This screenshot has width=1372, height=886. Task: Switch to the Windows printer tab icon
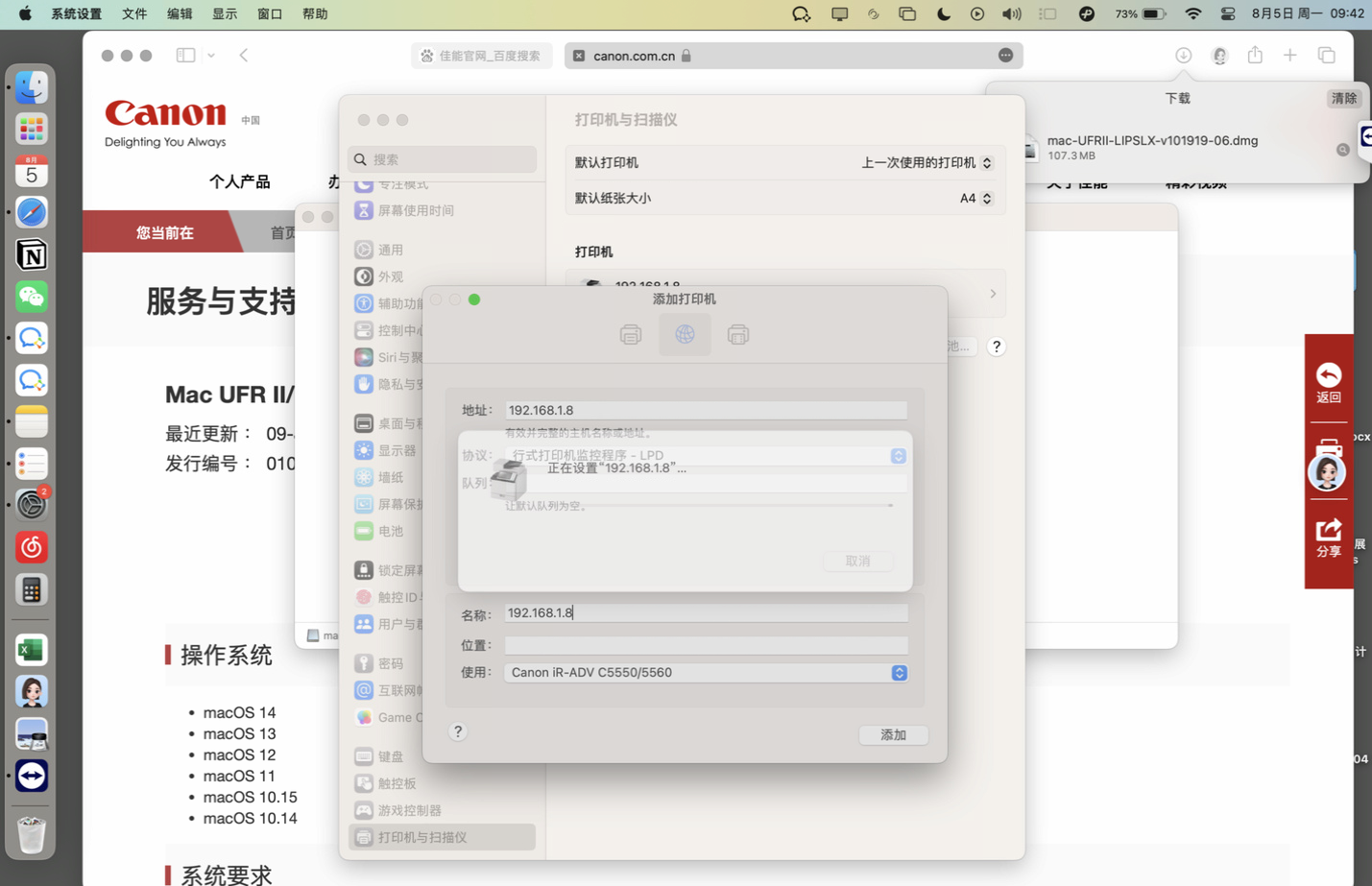point(737,334)
